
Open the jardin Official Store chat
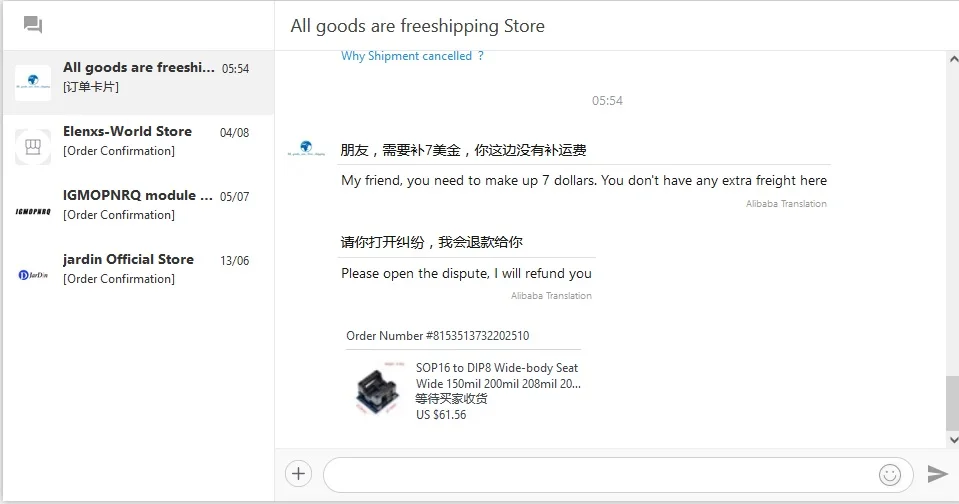coord(138,275)
